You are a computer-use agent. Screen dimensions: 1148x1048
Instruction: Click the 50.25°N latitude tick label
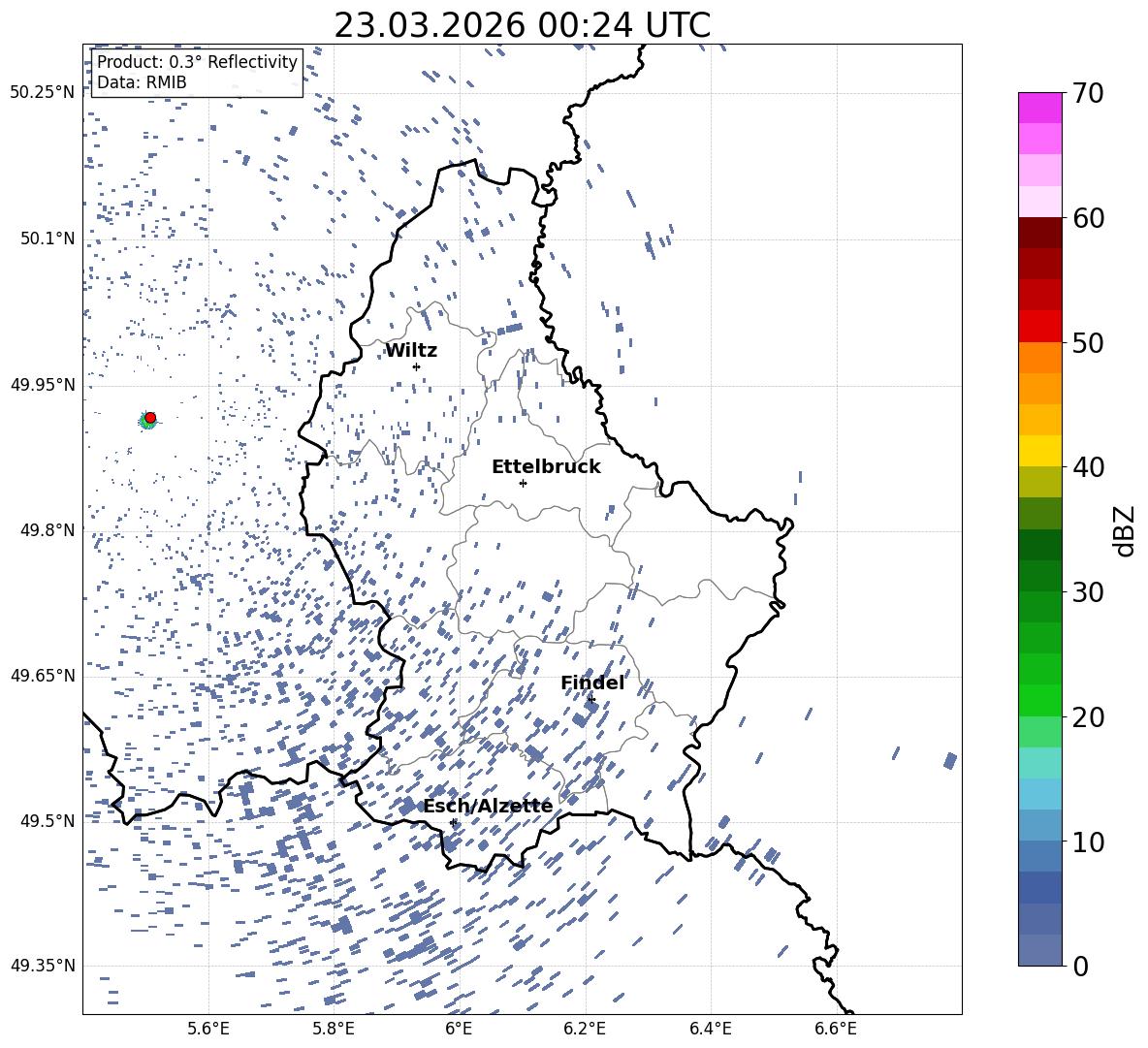(x=43, y=93)
